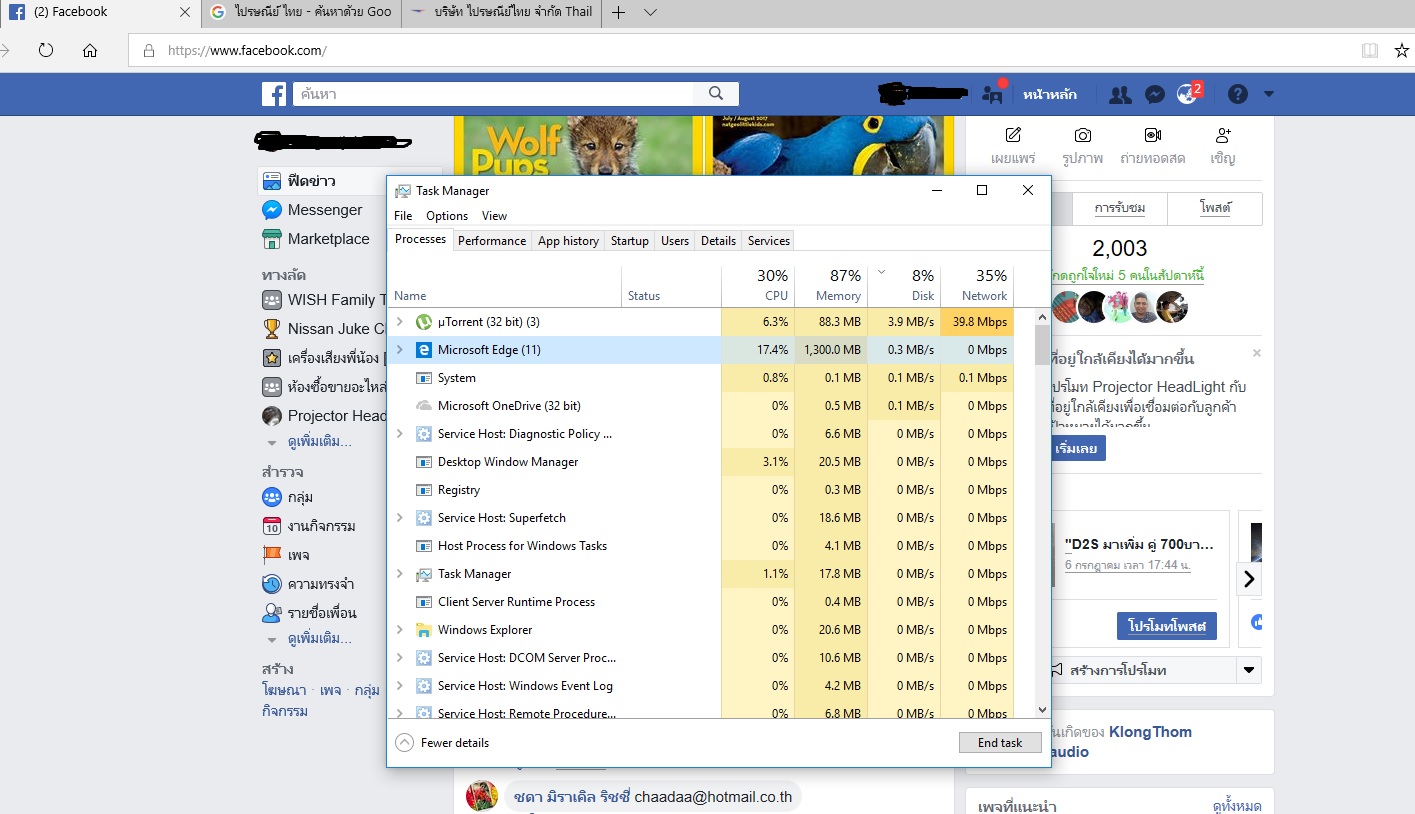Select the µTorrent process icon row

point(423,322)
